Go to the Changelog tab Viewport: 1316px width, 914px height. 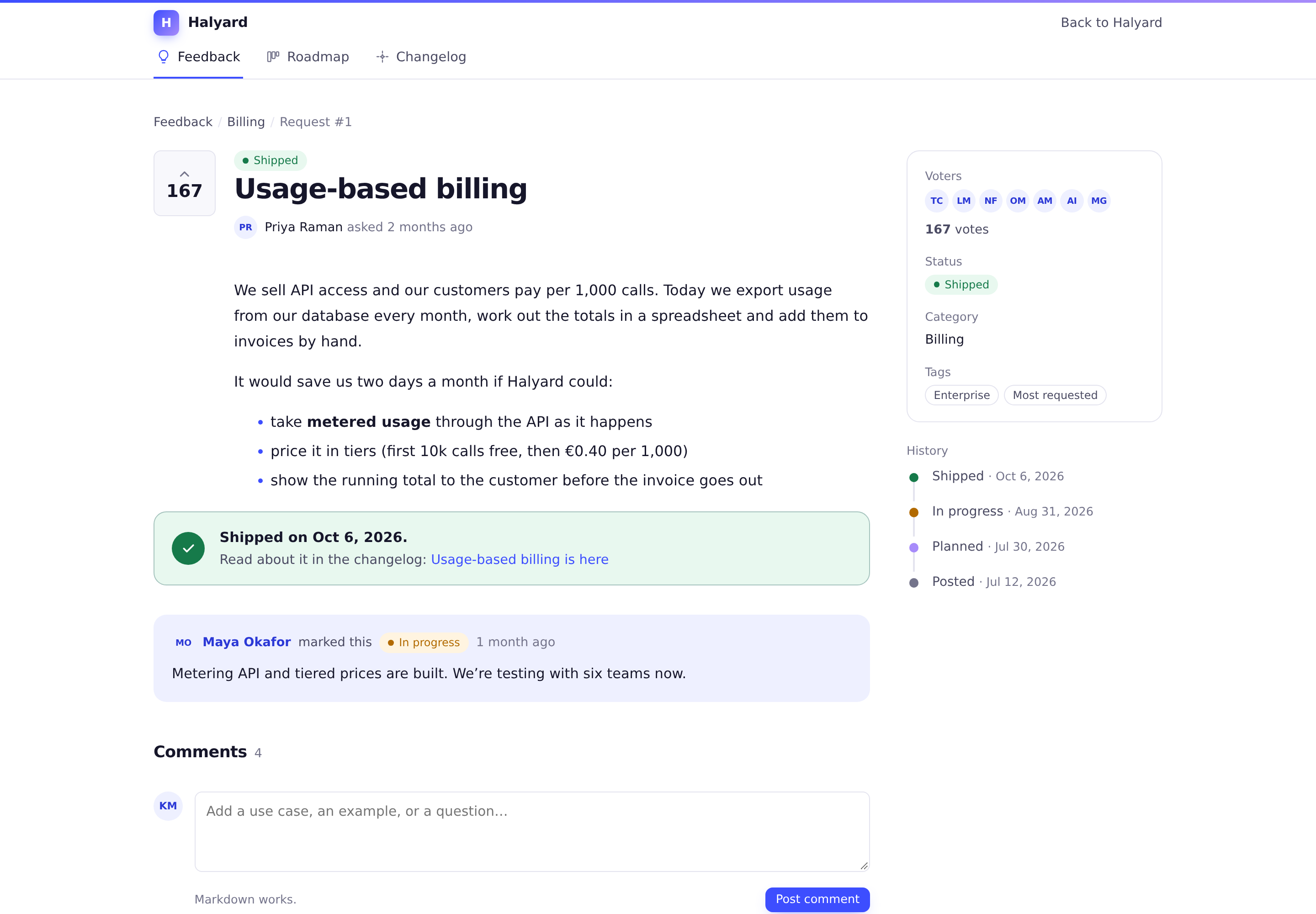click(421, 57)
